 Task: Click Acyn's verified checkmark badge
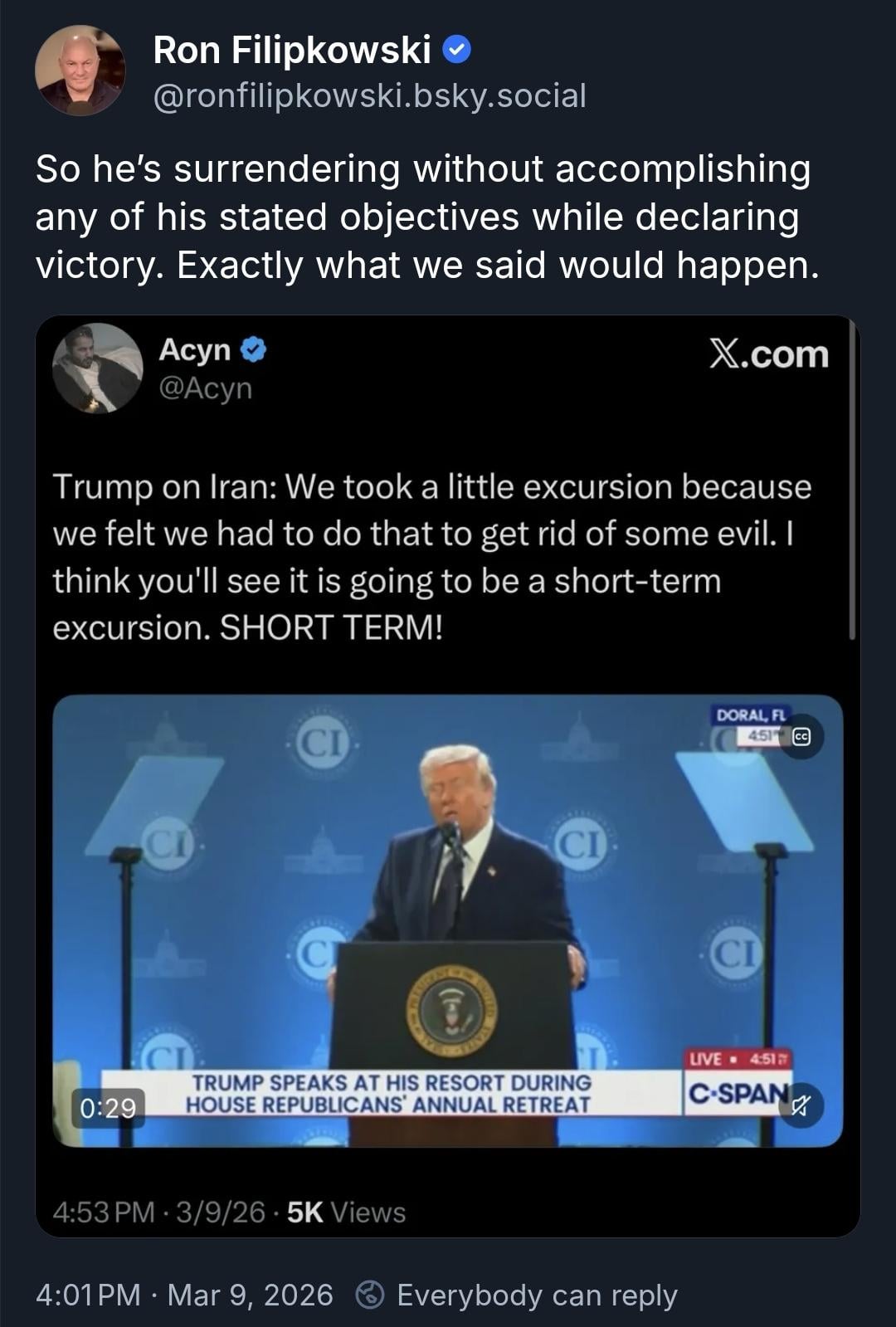[x=254, y=350]
